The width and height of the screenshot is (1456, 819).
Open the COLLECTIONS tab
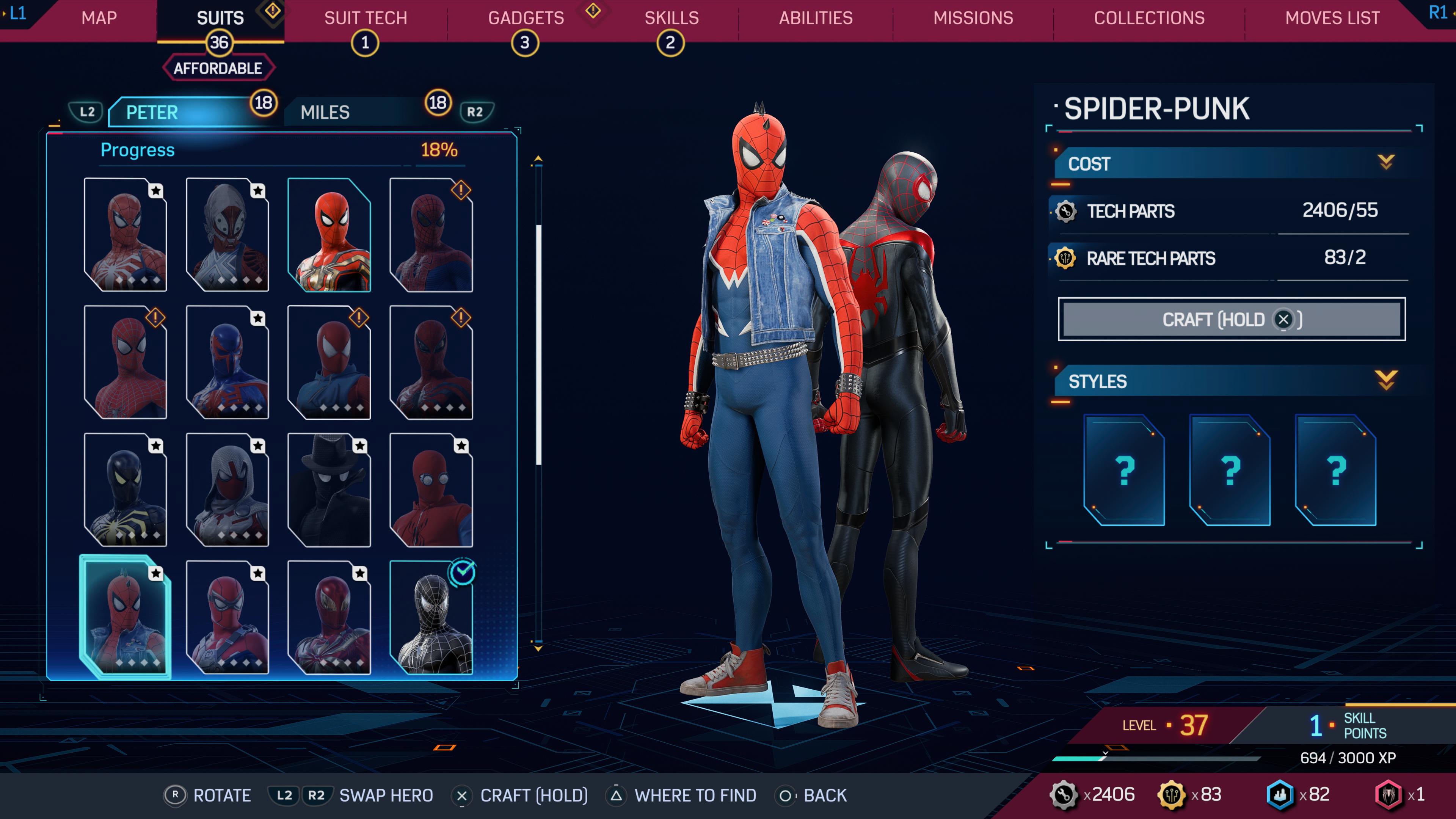(1149, 18)
